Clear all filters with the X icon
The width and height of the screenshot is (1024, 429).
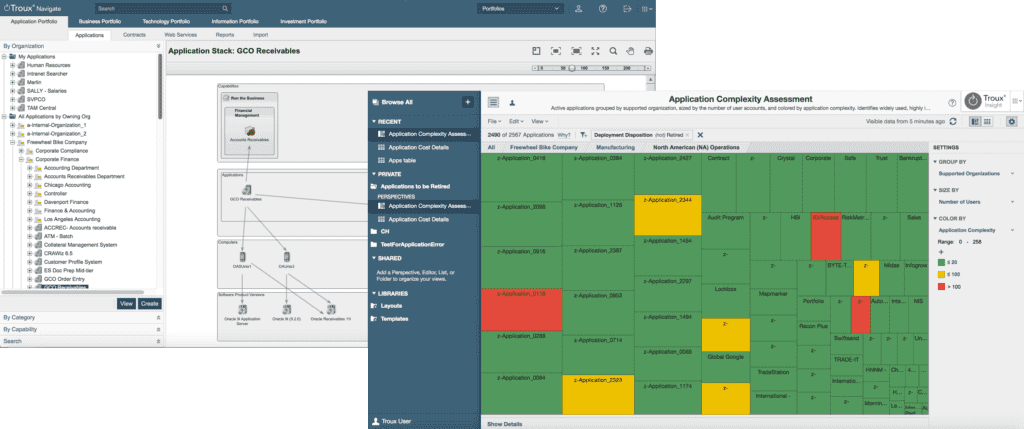pyautogui.click(x=700, y=135)
